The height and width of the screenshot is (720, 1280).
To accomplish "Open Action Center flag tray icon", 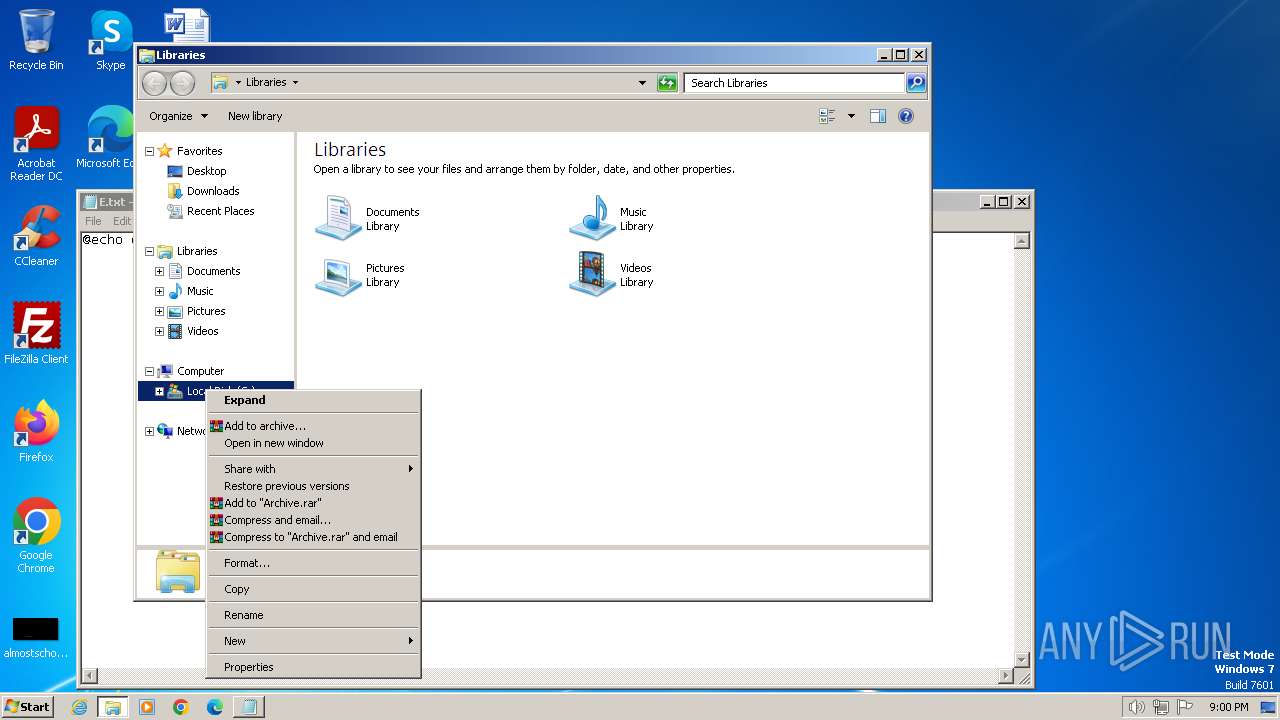I will tap(1185, 707).
